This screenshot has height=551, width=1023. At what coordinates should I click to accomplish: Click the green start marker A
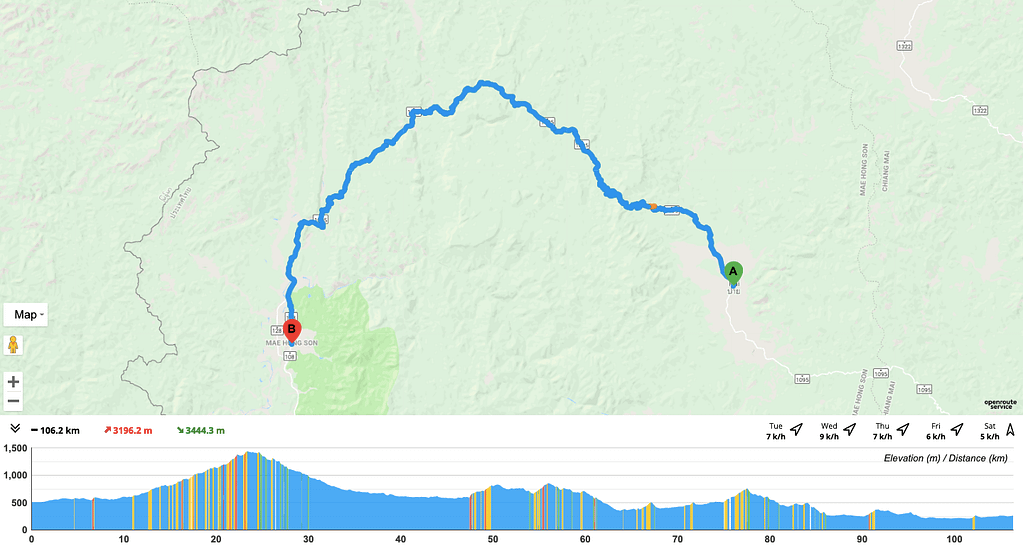733,272
